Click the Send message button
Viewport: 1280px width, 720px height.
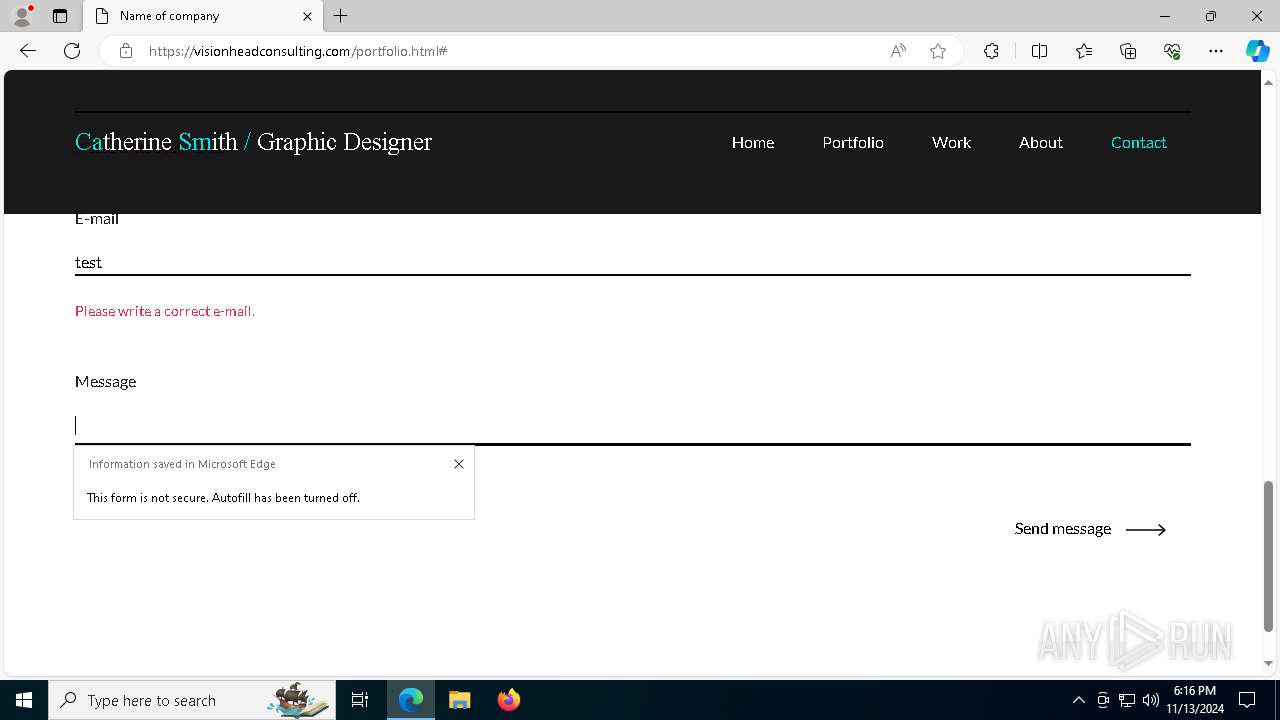tap(1090, 529)
